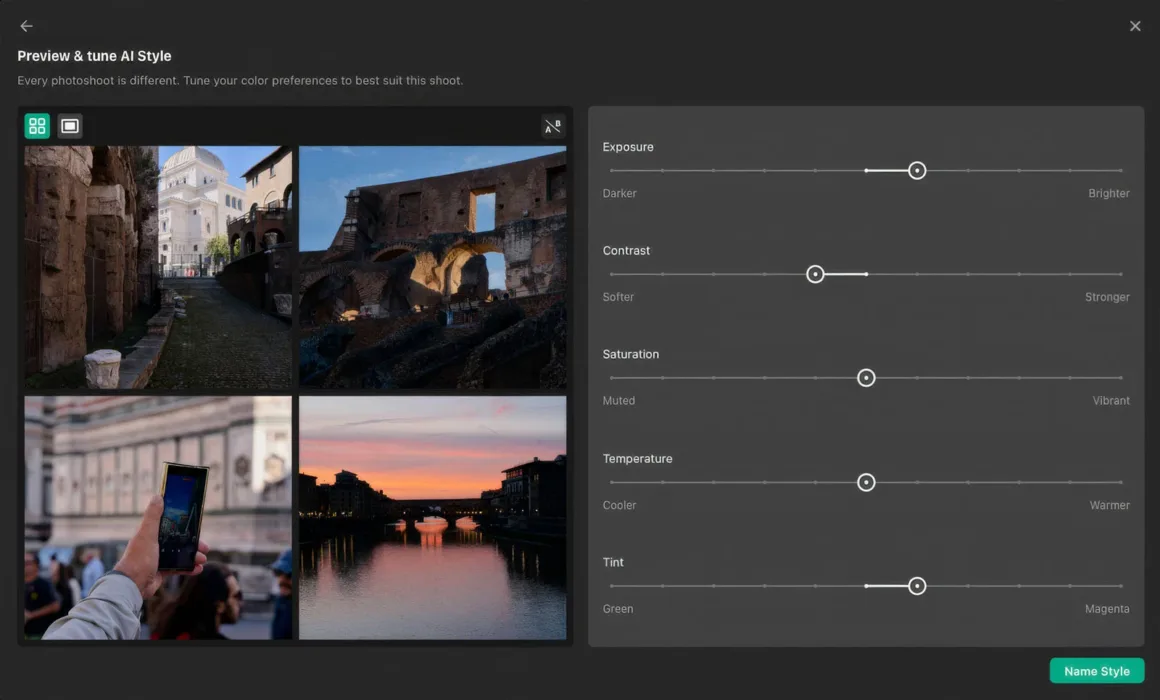Click the Softer label under Contrast
This screenshot has height=700, width=1160.
[618, 297]
